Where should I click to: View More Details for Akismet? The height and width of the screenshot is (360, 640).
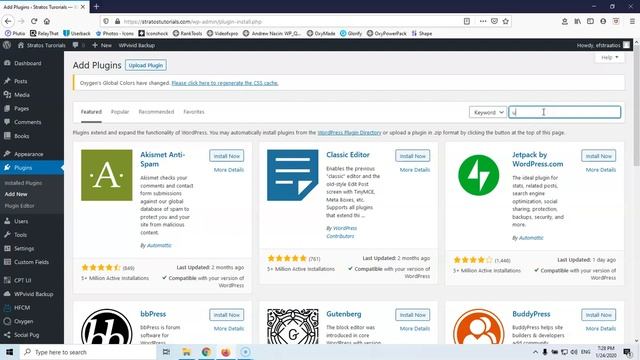[x=229, y=170]
